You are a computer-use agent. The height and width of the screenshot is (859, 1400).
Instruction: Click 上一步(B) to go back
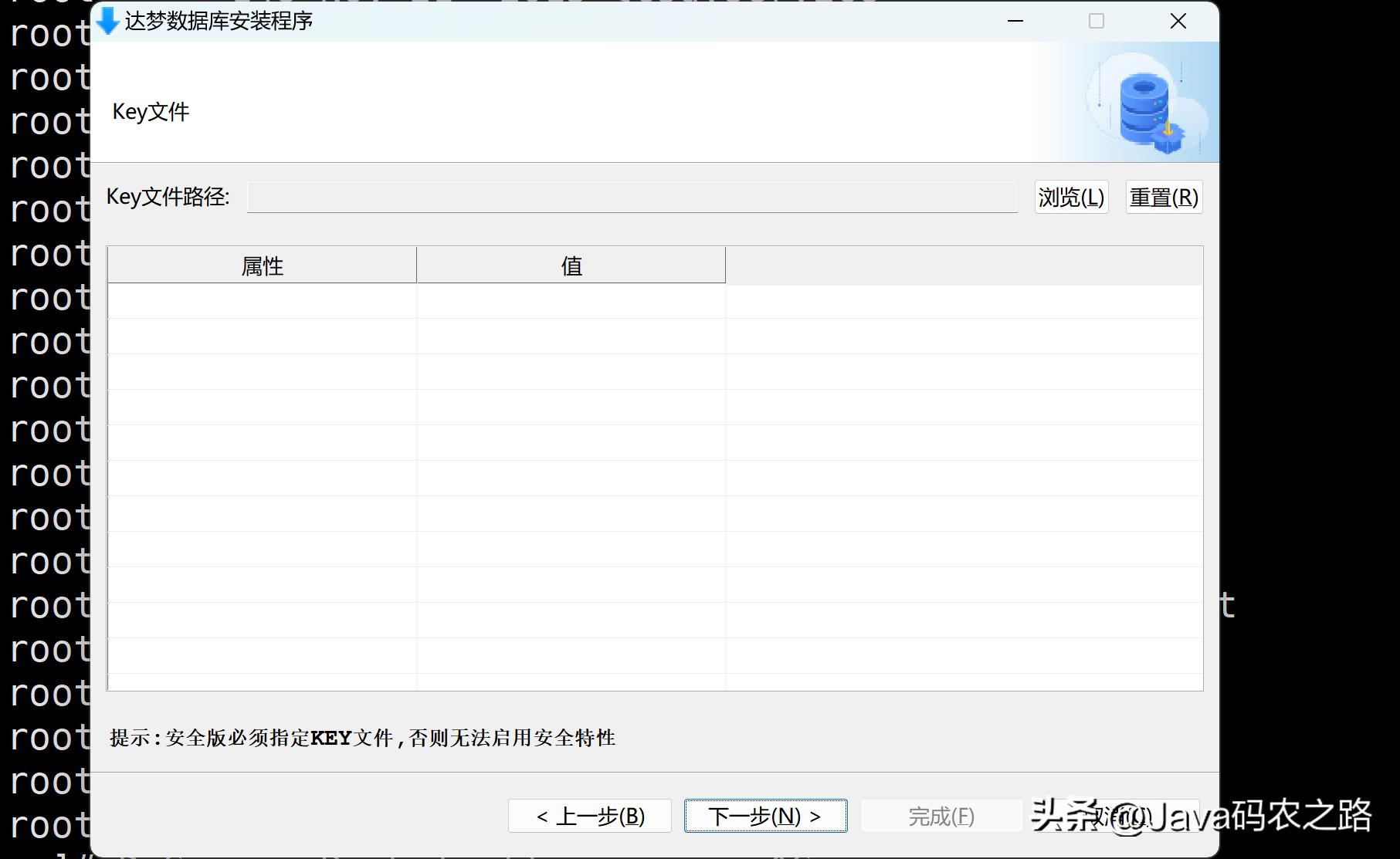589,816
